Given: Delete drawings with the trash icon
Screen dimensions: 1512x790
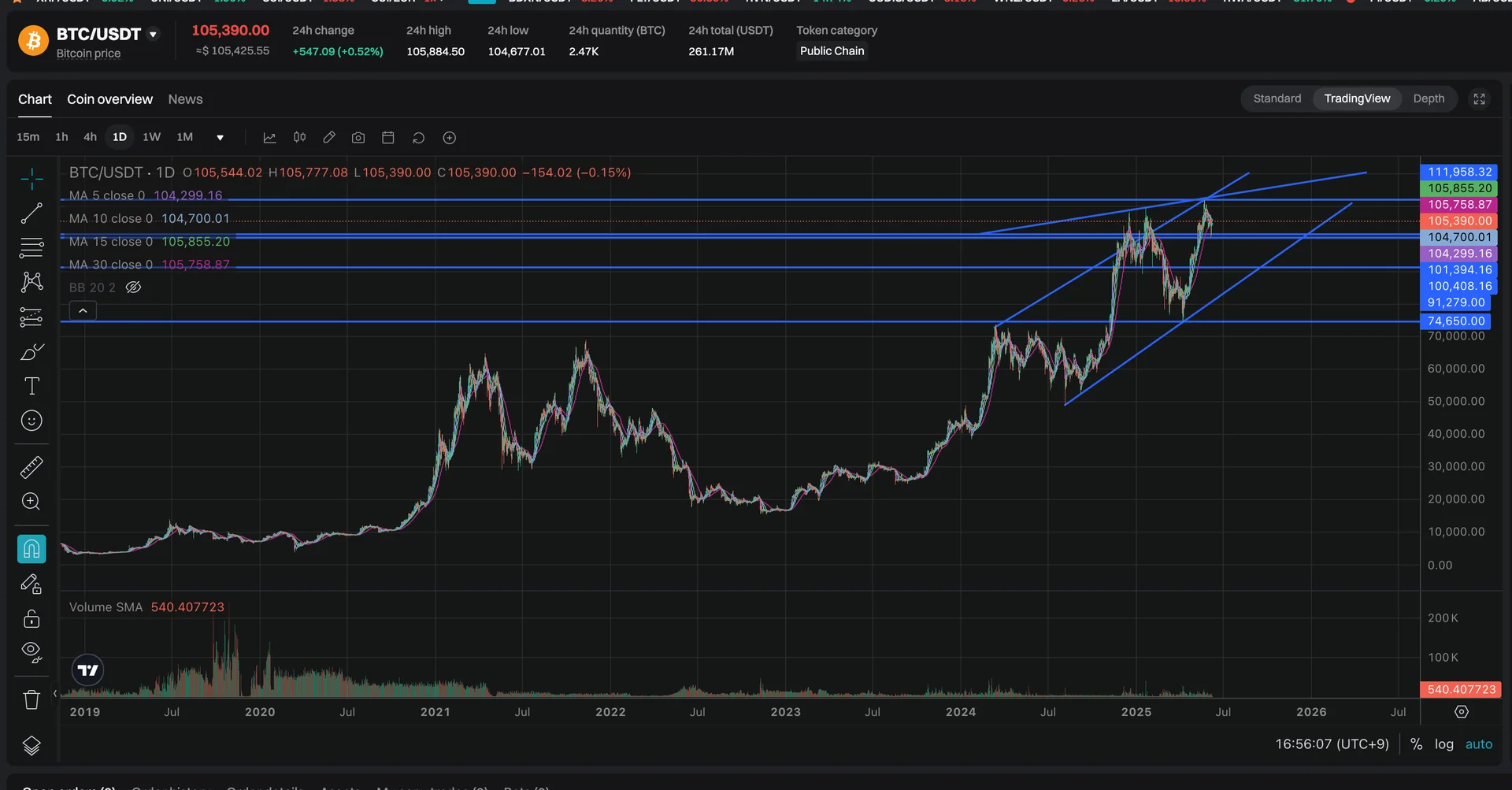Looking at the screenshot, I should click(x=31, y=699).
